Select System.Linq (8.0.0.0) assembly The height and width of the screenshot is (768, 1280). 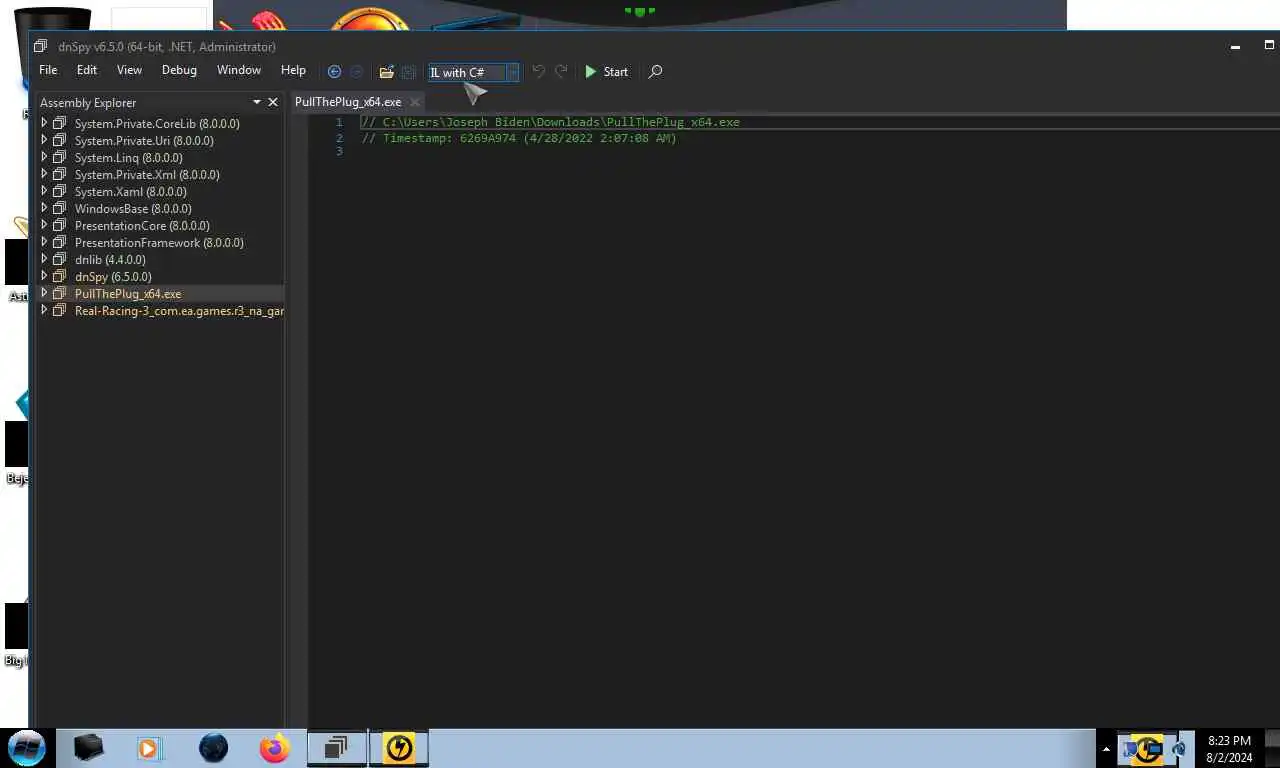(x=128, y=158)
